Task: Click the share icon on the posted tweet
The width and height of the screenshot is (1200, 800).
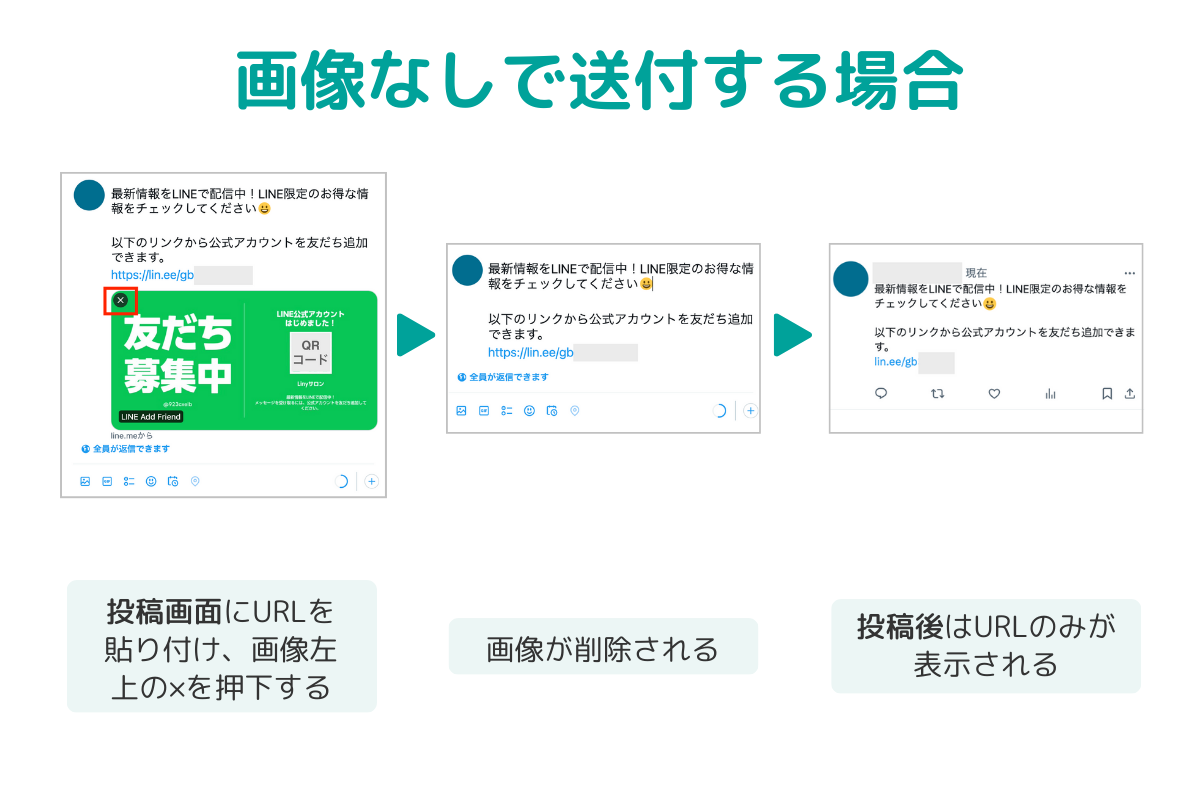Action: pos(1130,394)
